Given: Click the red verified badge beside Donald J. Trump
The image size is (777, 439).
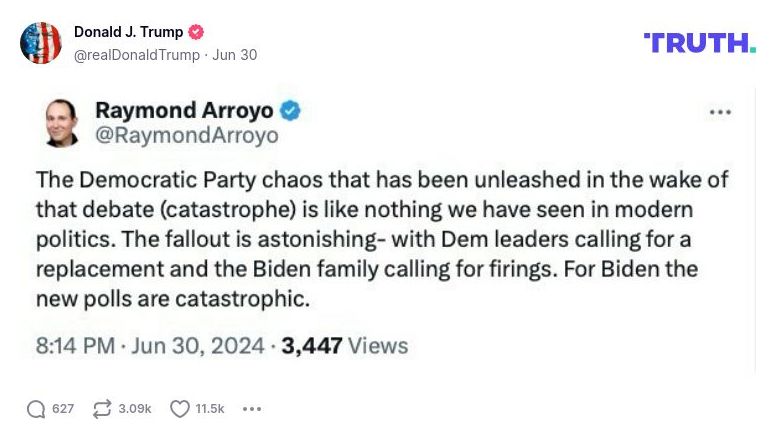Looking at the screenshot, I should pos(197,32).
